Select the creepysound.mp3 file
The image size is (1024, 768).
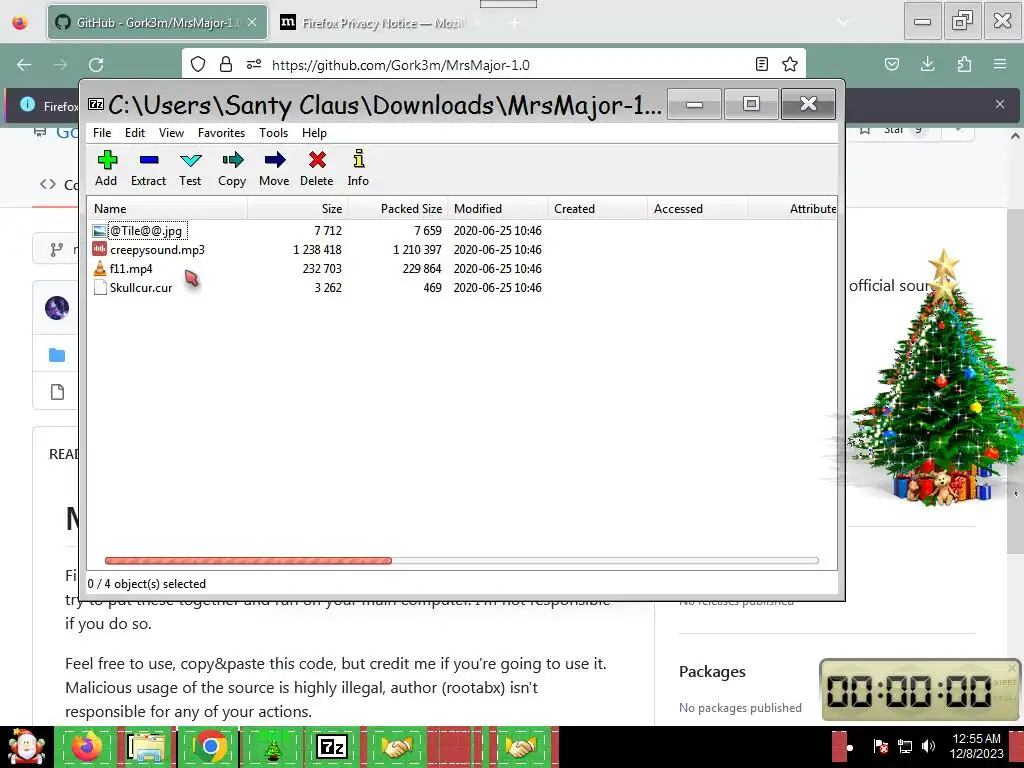[157, 249]
